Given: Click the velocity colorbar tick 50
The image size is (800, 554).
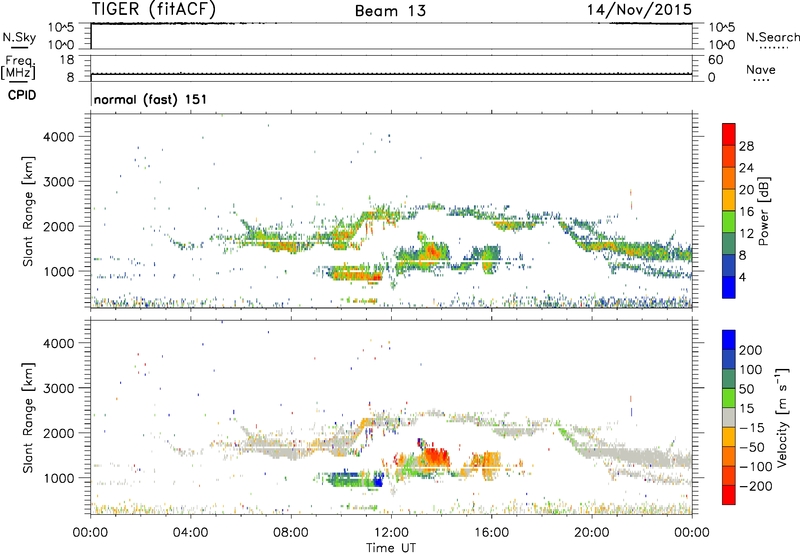Looking at the screenshot, I should [x=746, y=389].
